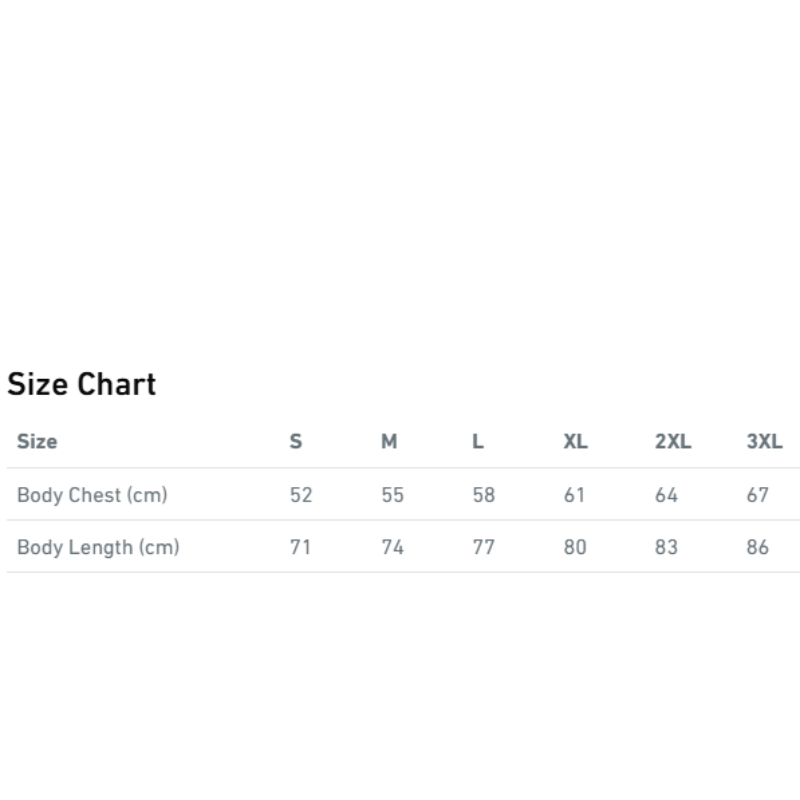Click chest value 55 for size M
The width and height of the screenshot is (800, 800).
(x=393, y=495)
